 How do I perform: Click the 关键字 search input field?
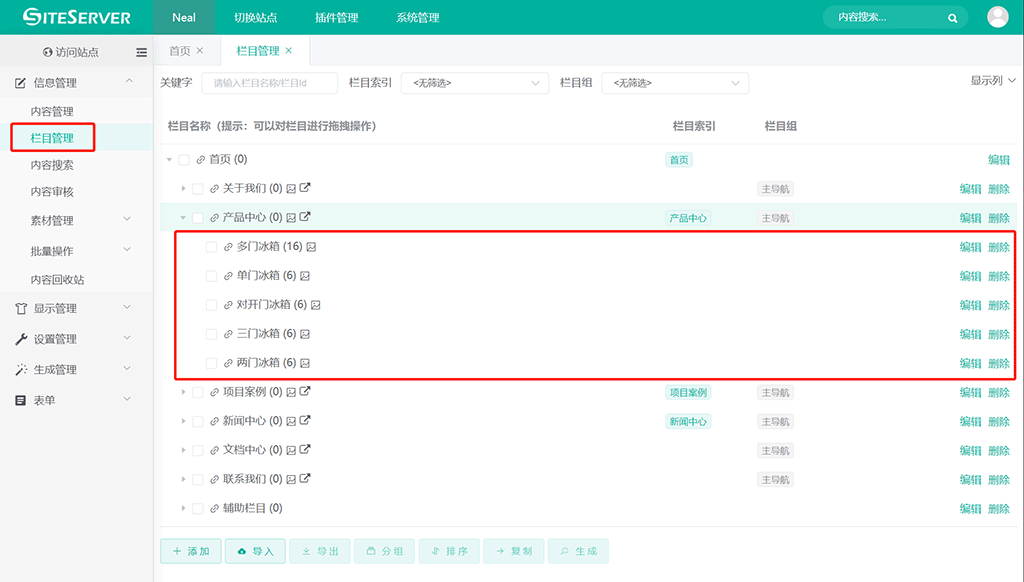point(268,83)
